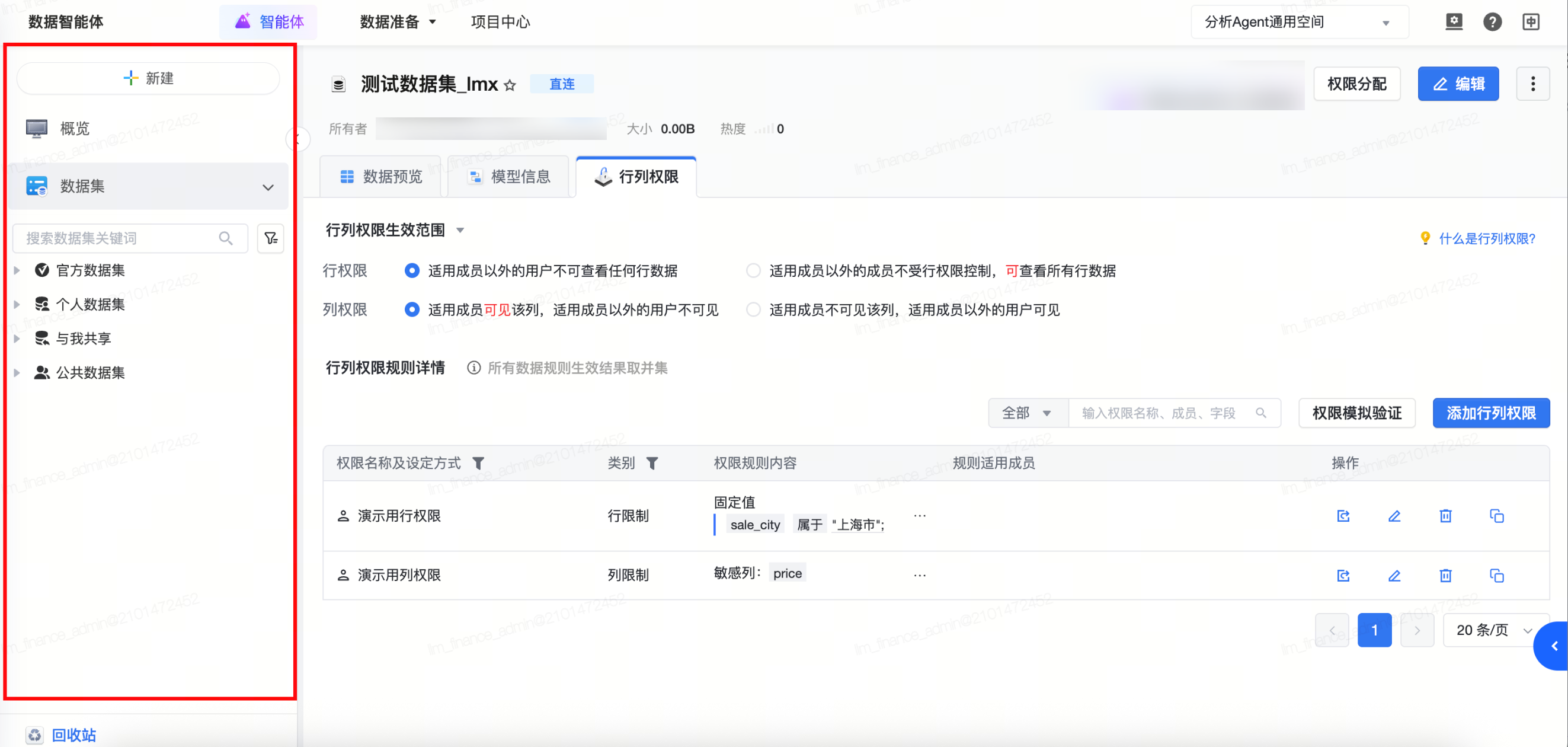Open the help question mark icon
1568x747 pixels.
[x=1492, y=22]
